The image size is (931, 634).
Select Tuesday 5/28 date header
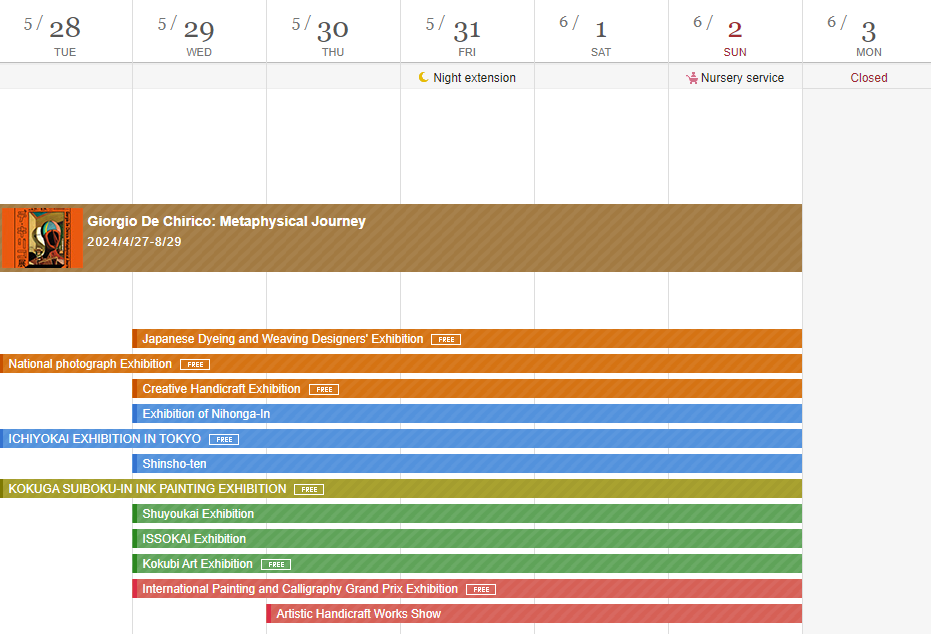pos(65,33)
